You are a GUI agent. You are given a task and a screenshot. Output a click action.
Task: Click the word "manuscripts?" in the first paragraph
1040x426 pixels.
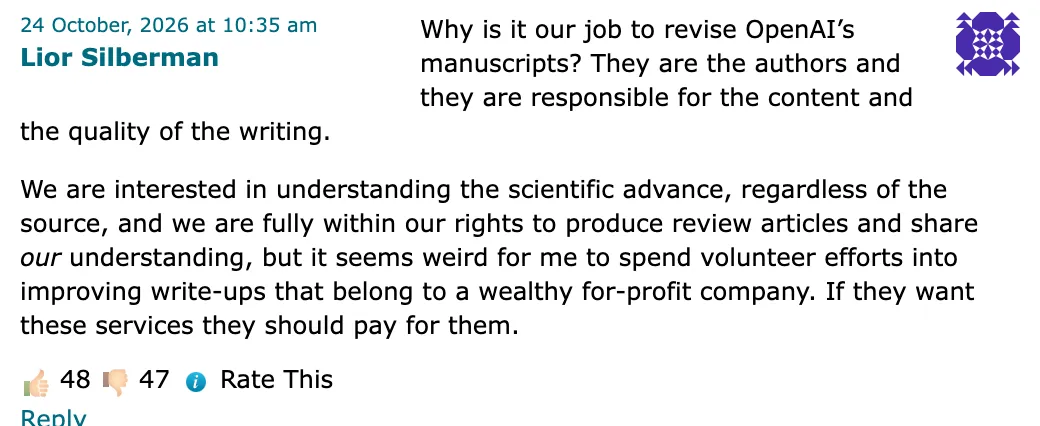(501, 64)
